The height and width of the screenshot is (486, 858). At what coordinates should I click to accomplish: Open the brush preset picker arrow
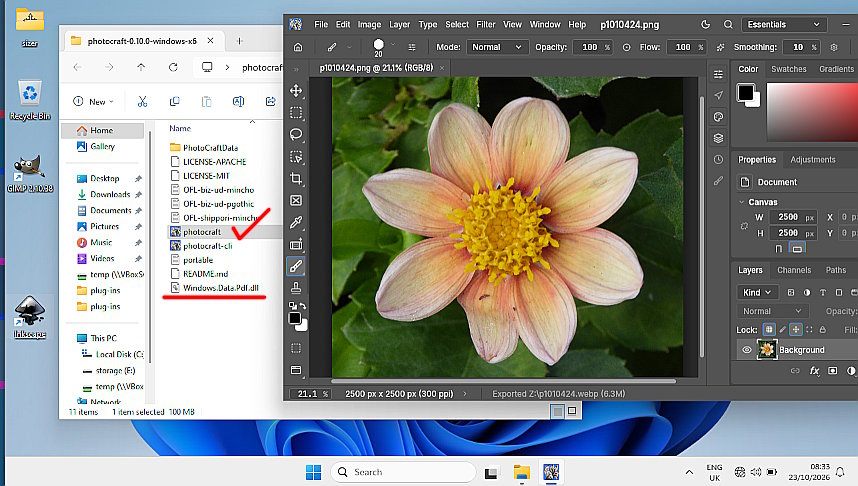(x=393, y=44)
